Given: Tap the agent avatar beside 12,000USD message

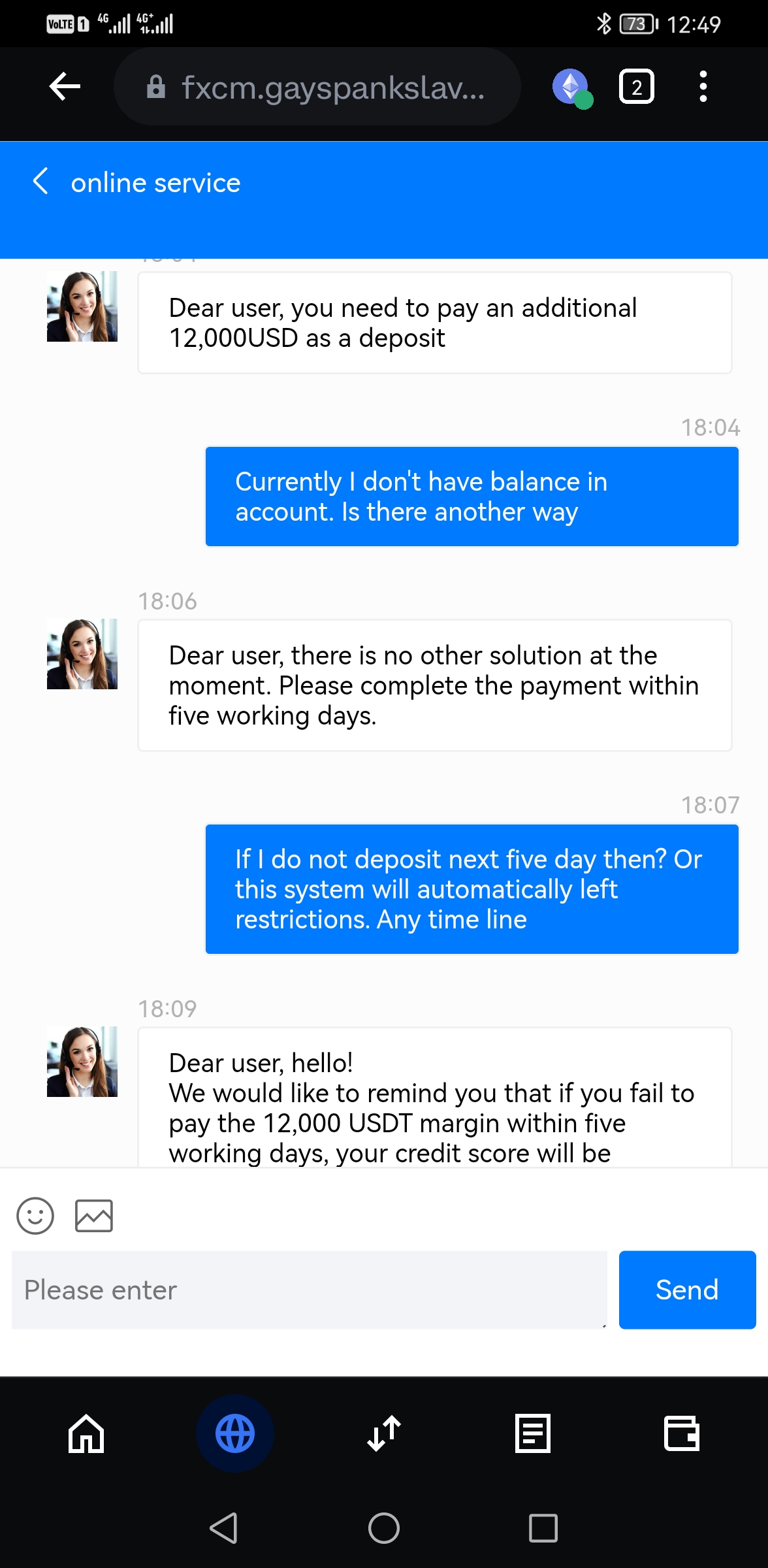Looking at the screenshot, I should pos(82,306).
